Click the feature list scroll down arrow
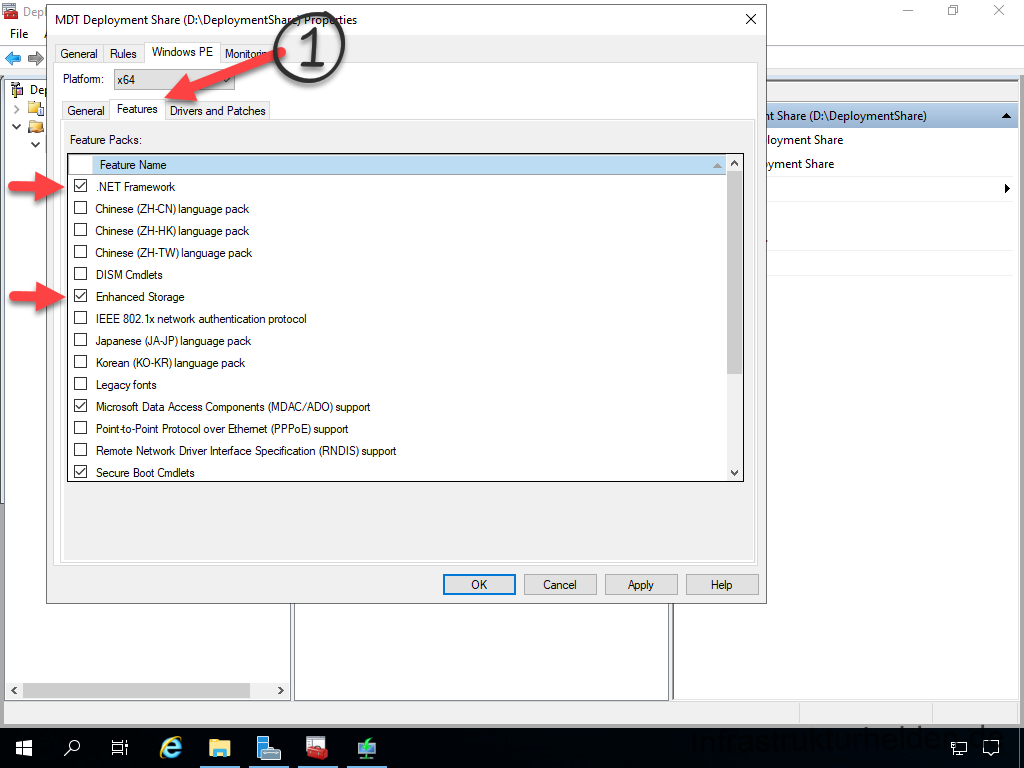1024x768 pixels. (x=735, y=472)
